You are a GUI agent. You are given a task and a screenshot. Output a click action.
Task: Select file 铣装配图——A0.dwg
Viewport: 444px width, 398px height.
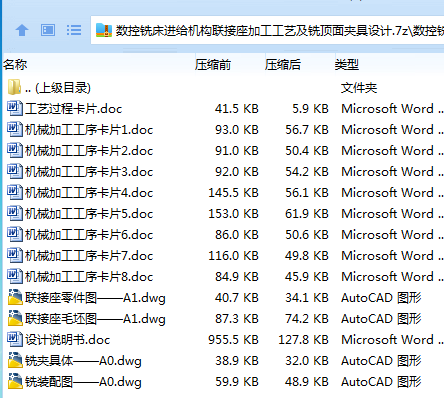pyautogui.click(x=83, y=382)
